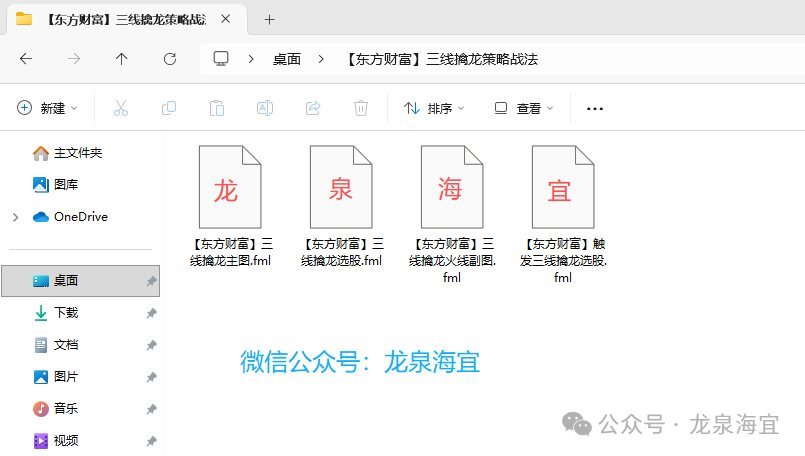Click the file name 【东方财富】触发三线擒龙选股.fml
This screenshot has height=456, width=805.
tap(563, 260)
